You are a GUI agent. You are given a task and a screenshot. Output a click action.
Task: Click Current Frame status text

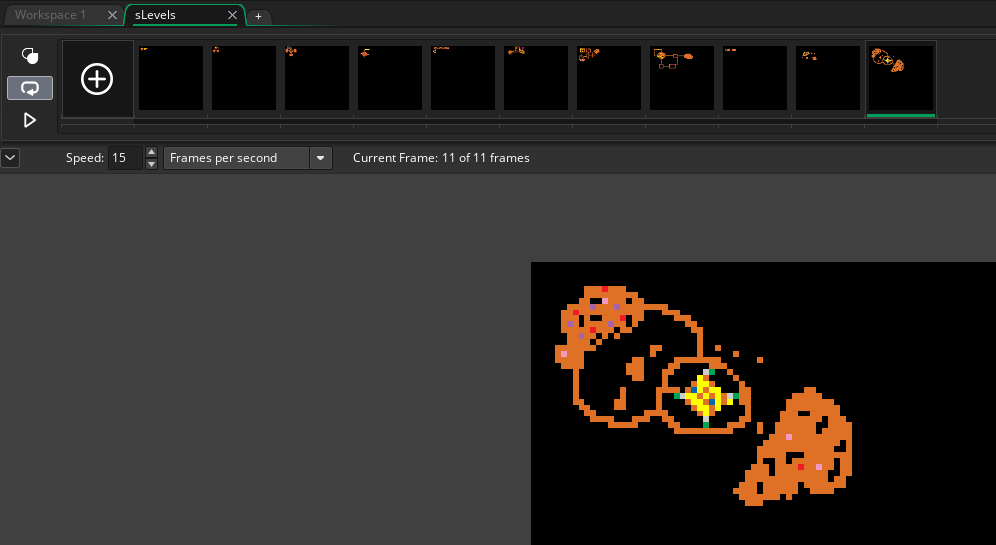point(441,158)
